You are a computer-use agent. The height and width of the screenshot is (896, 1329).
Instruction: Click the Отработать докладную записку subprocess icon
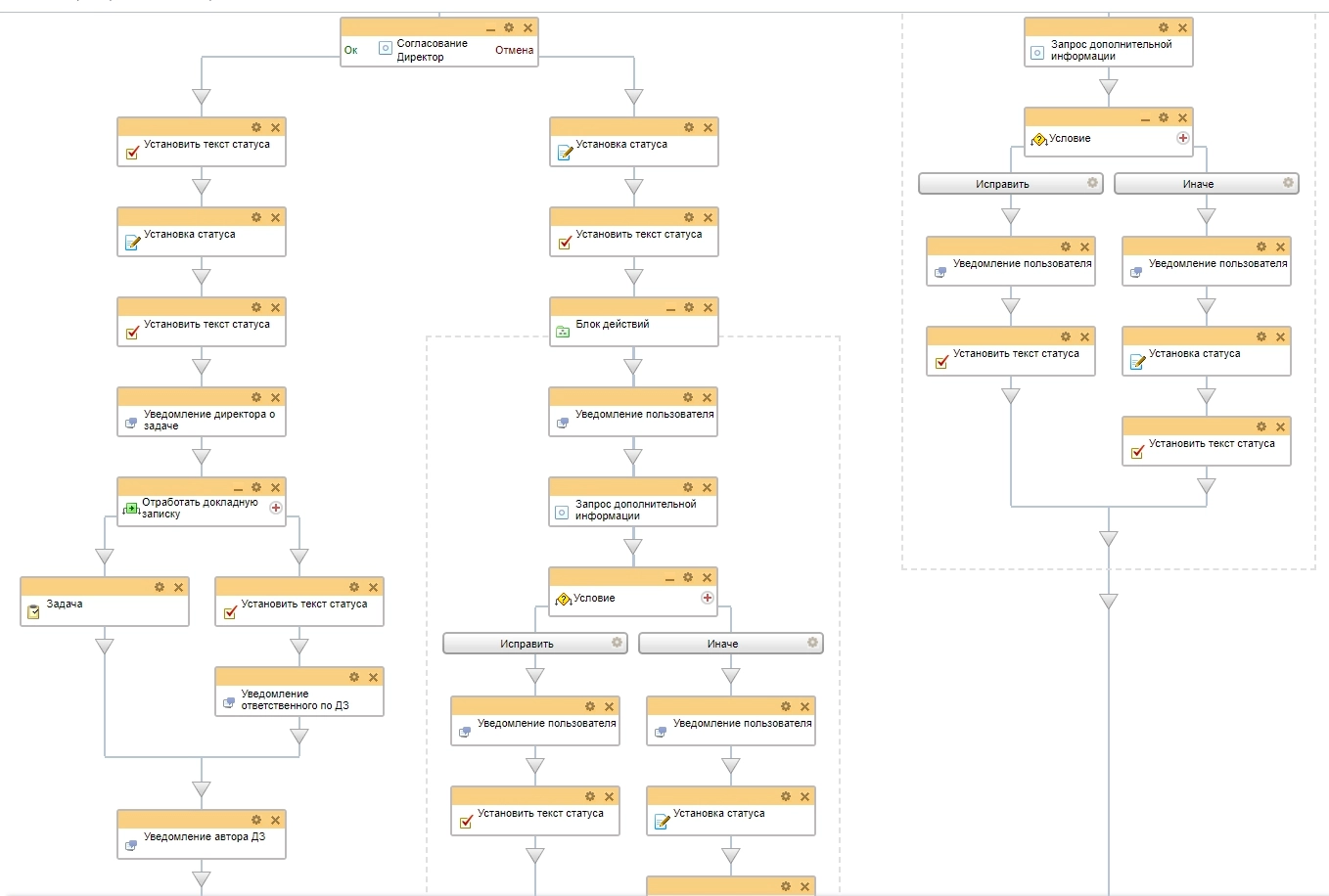point(130,509)
